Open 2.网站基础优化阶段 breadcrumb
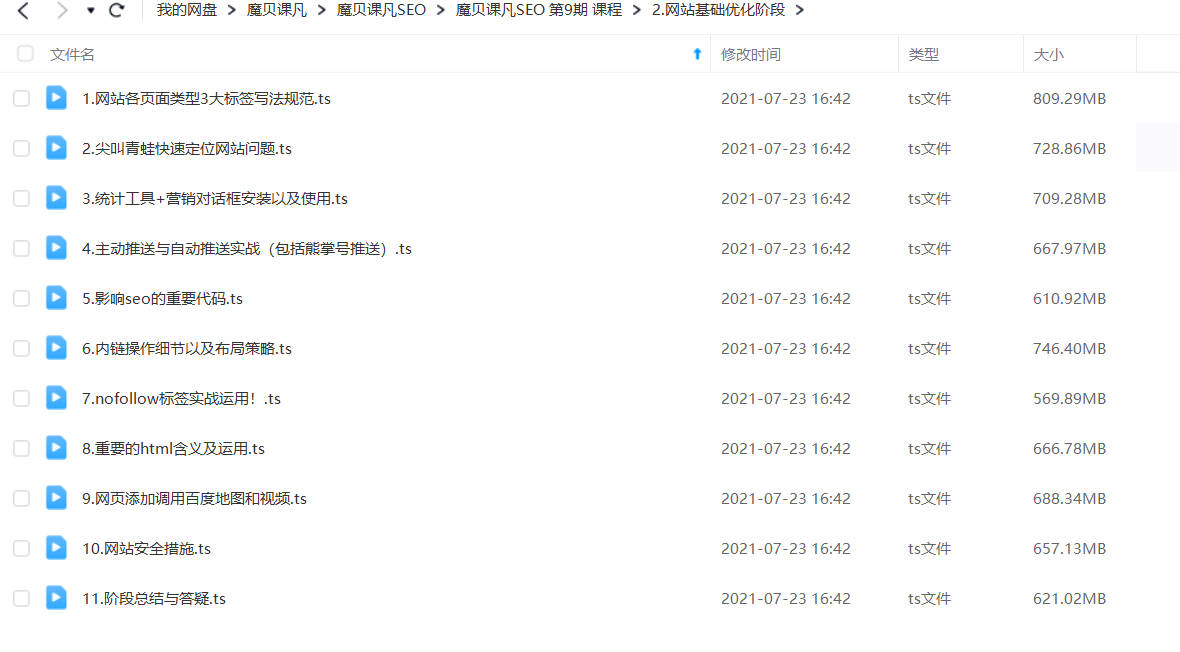The height and width of the screenshot is (652, 1180). (x=718, y=11)
